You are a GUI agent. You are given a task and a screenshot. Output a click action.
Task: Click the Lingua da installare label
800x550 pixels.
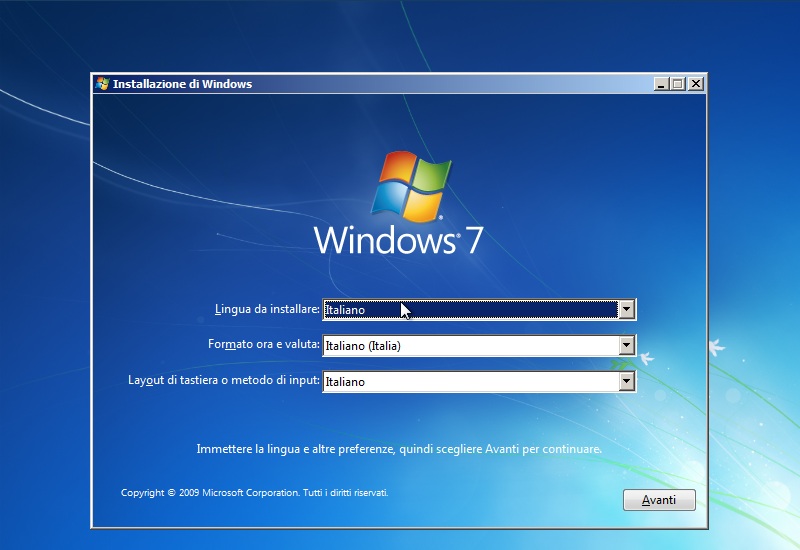pos(267,309)
